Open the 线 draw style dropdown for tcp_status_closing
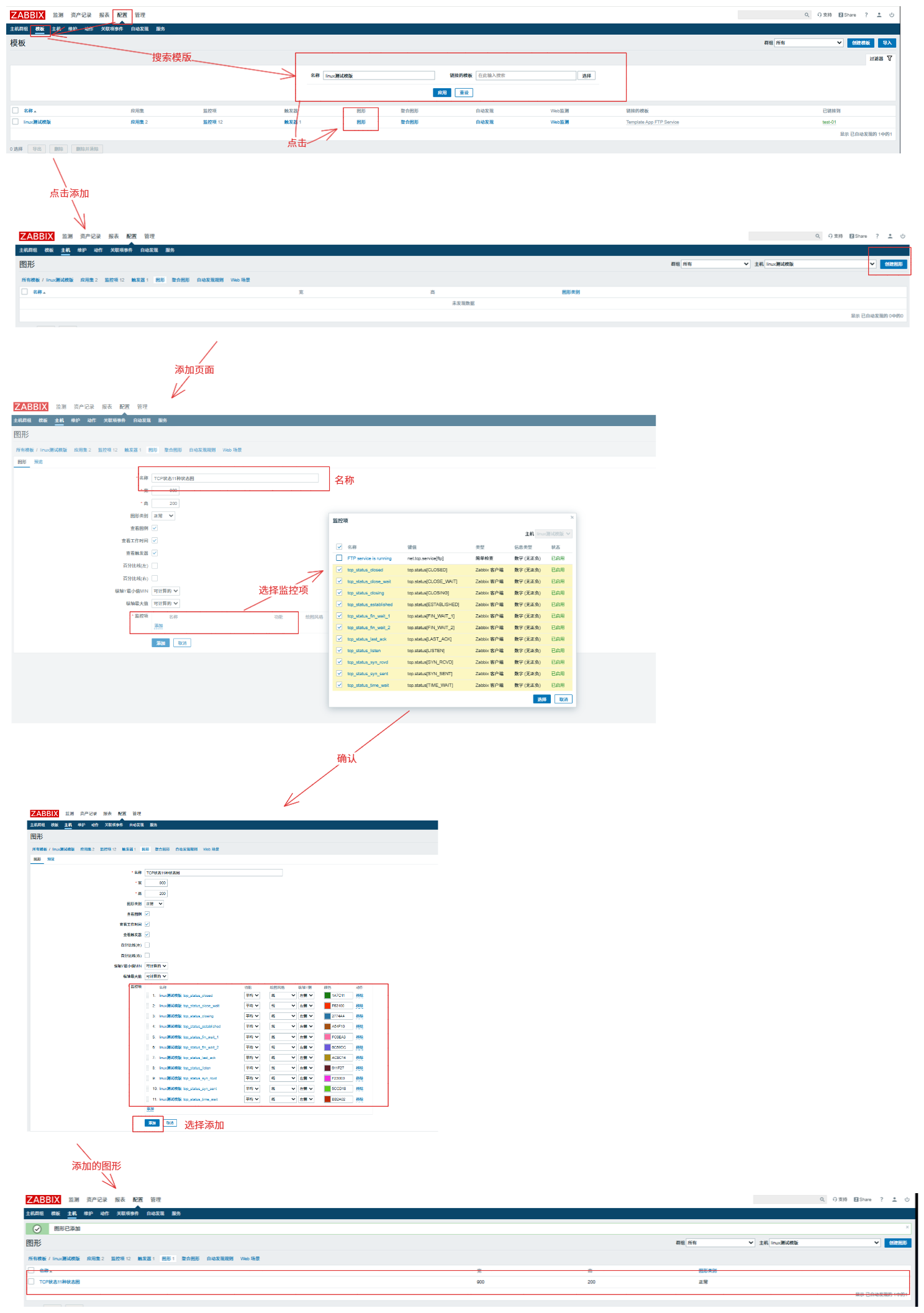The width and height of the screenshot is (924, 1313). click(283, 1016)
